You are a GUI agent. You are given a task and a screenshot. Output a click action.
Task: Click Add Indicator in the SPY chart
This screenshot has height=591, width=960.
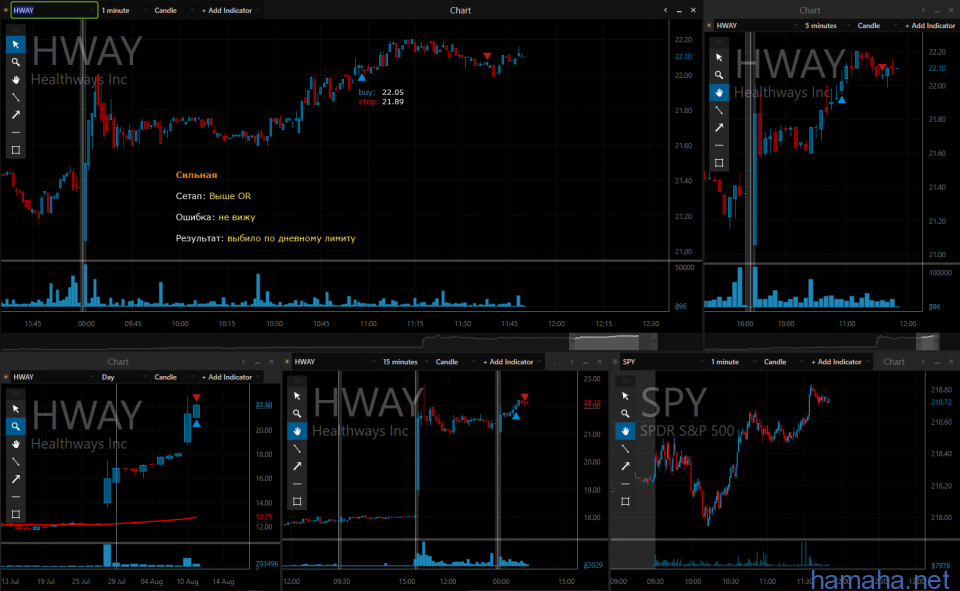(837, 362)
